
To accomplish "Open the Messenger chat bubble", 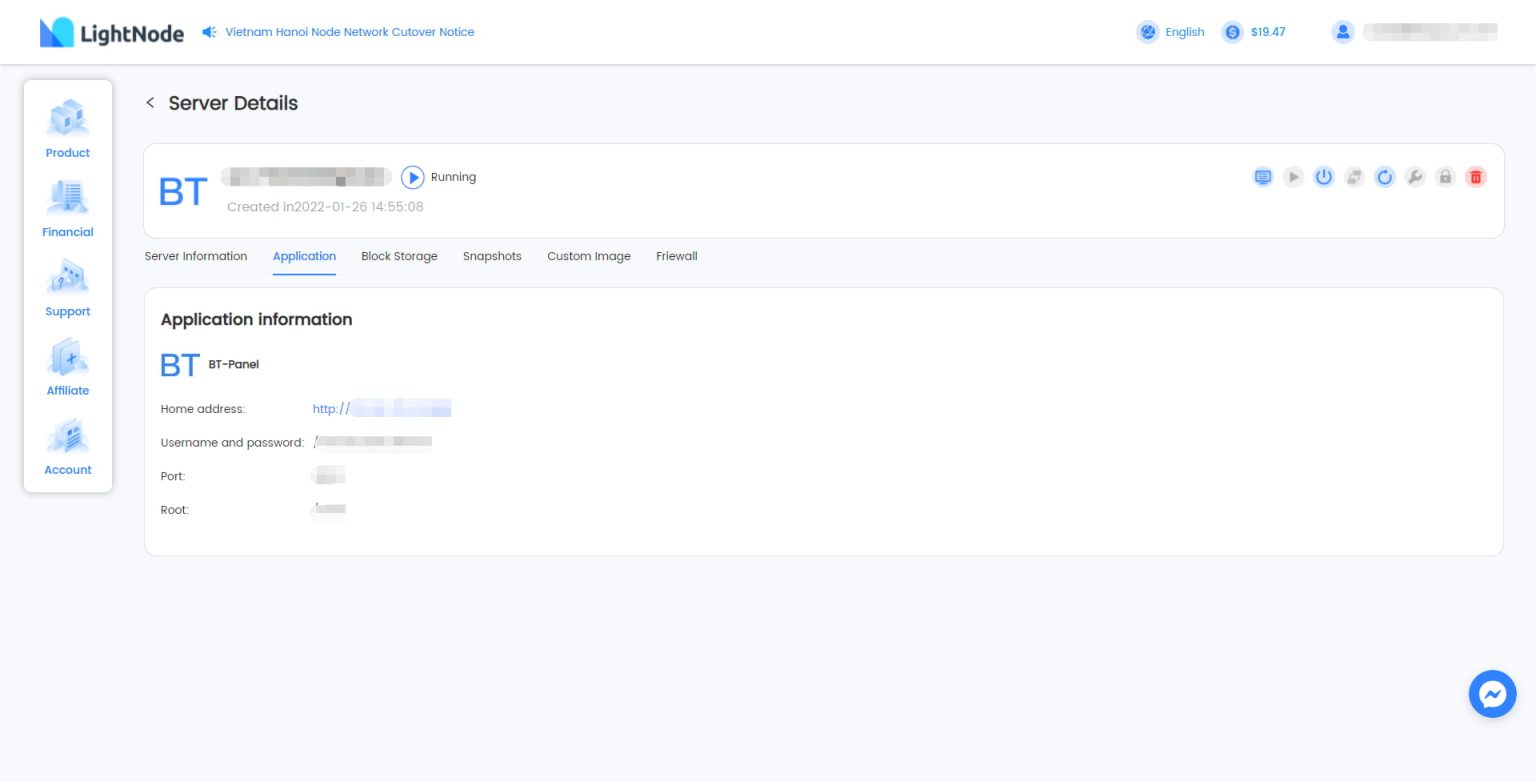I will click(1492, 694).
